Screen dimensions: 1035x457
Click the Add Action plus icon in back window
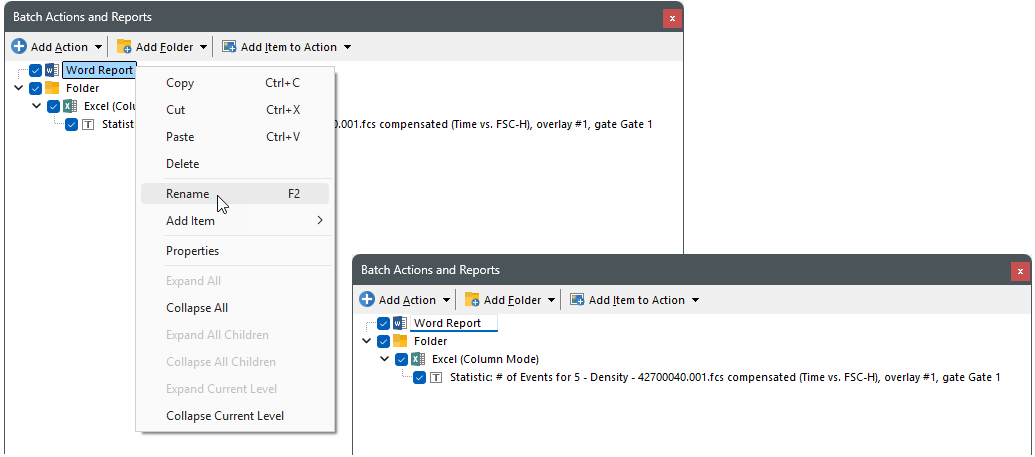(x=19, y=47)
